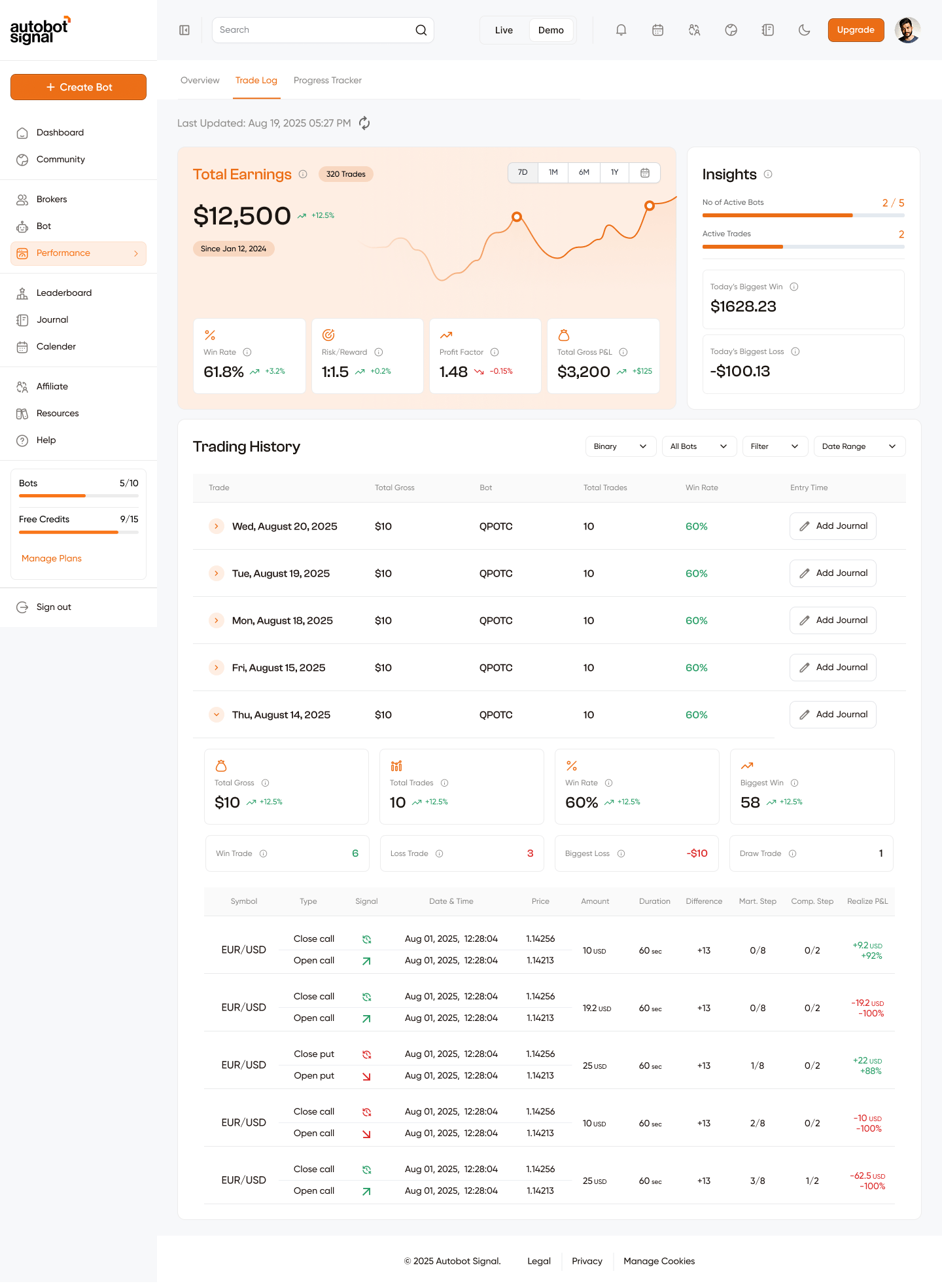Add Journal for Wed, August 20 row

pos(833,526)
